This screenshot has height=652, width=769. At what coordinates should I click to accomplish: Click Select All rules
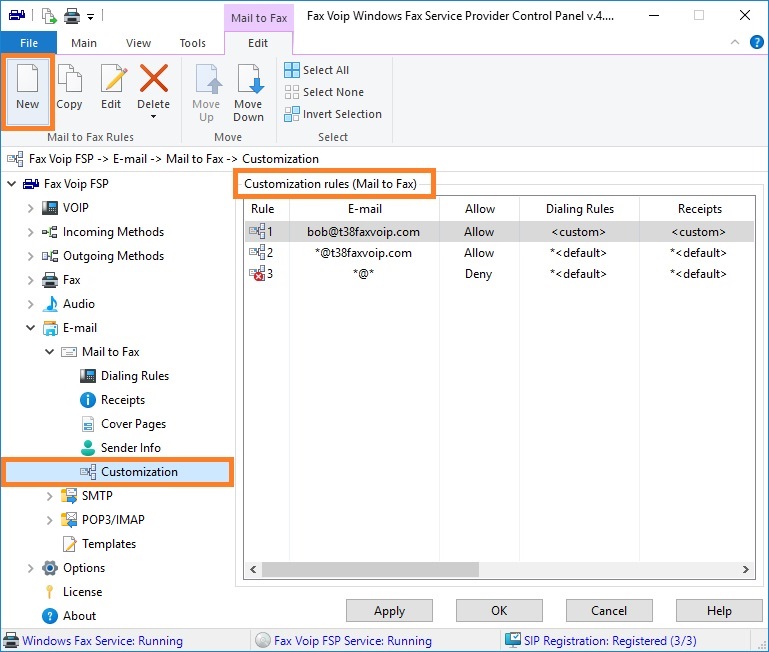point(317,70)
